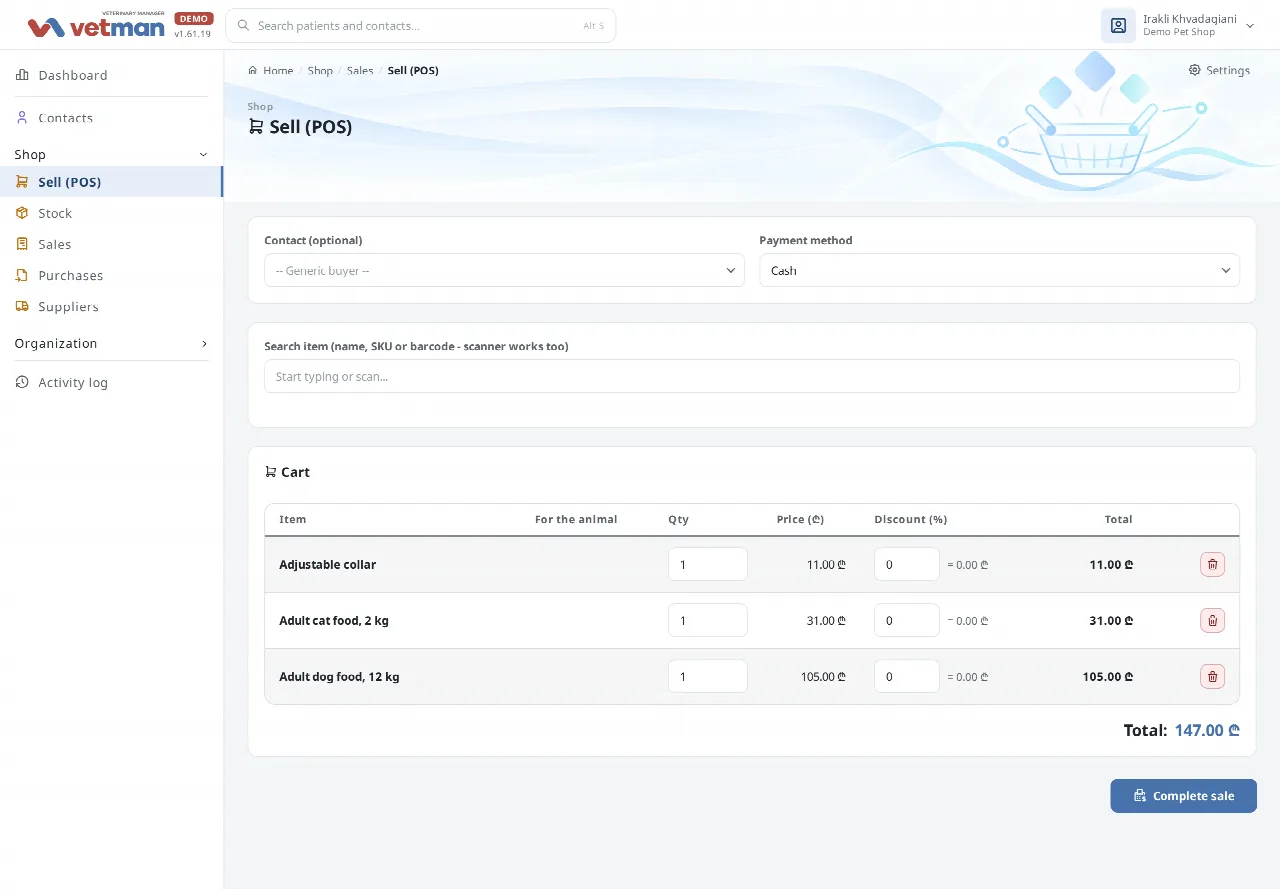Viewport: 1280px width, 889px height.
Task: Open the Contact (optional) dropdown
Action: pos(504,270)
